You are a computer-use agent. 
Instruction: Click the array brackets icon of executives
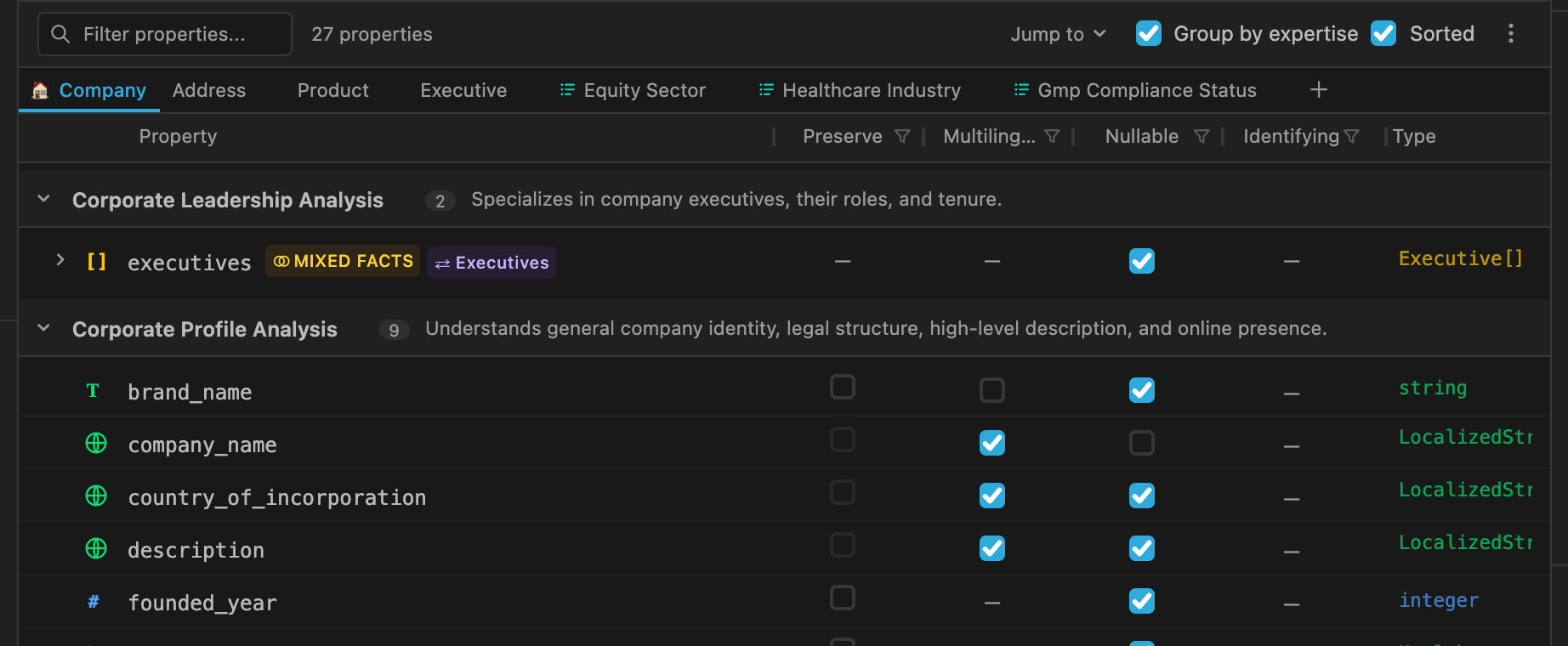96,262
